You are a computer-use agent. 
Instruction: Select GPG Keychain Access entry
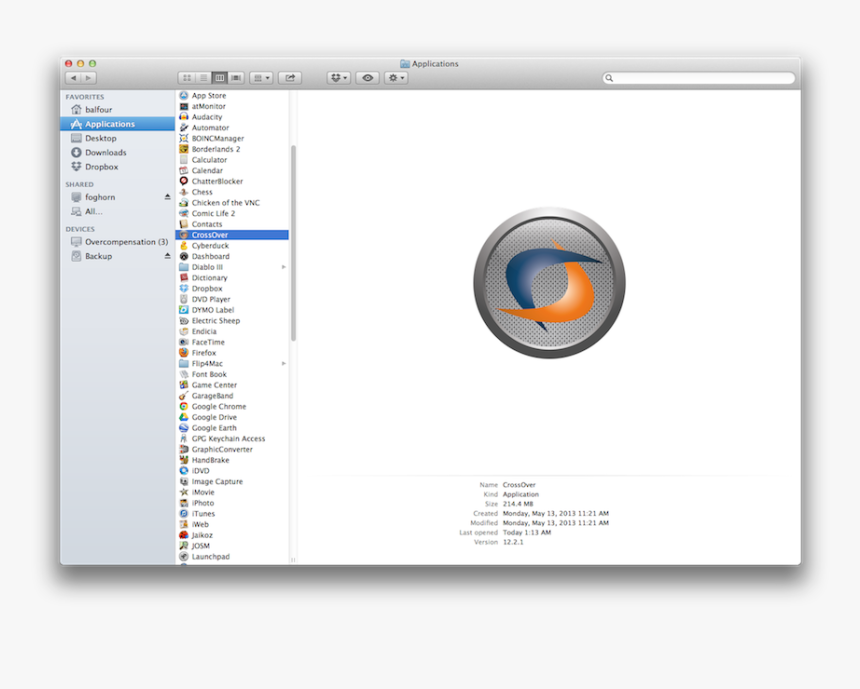233,439
